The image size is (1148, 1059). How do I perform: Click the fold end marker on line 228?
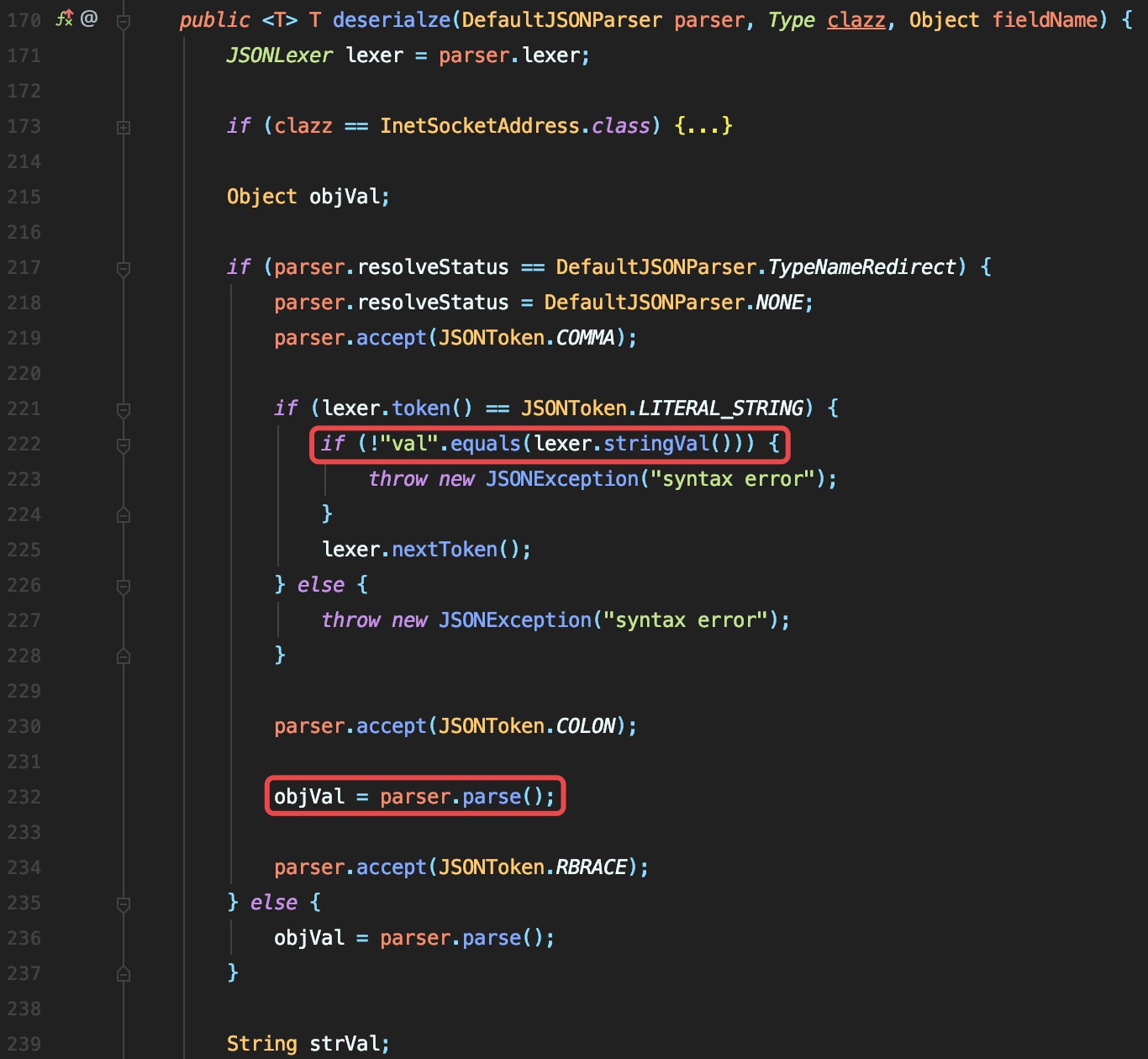tap(124, 656)
